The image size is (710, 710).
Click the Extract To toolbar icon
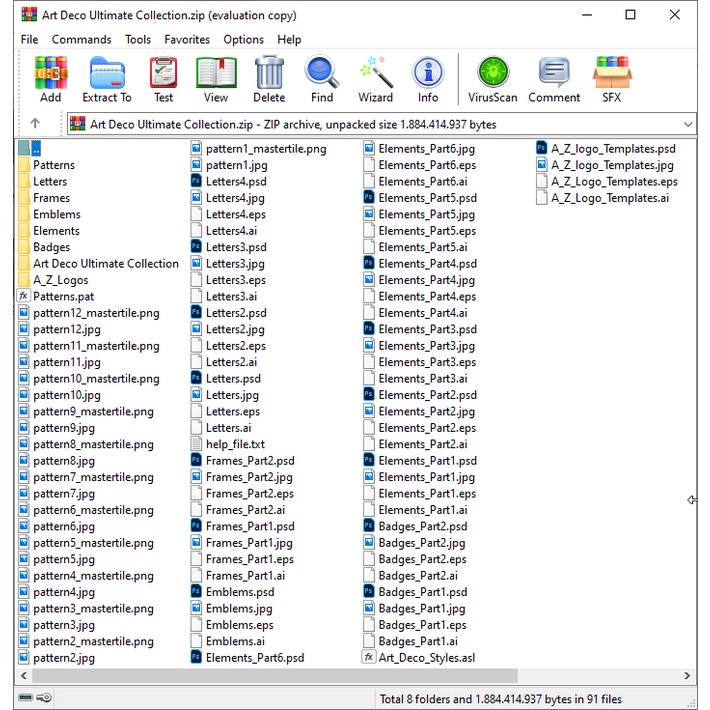[x=106, y=79]
